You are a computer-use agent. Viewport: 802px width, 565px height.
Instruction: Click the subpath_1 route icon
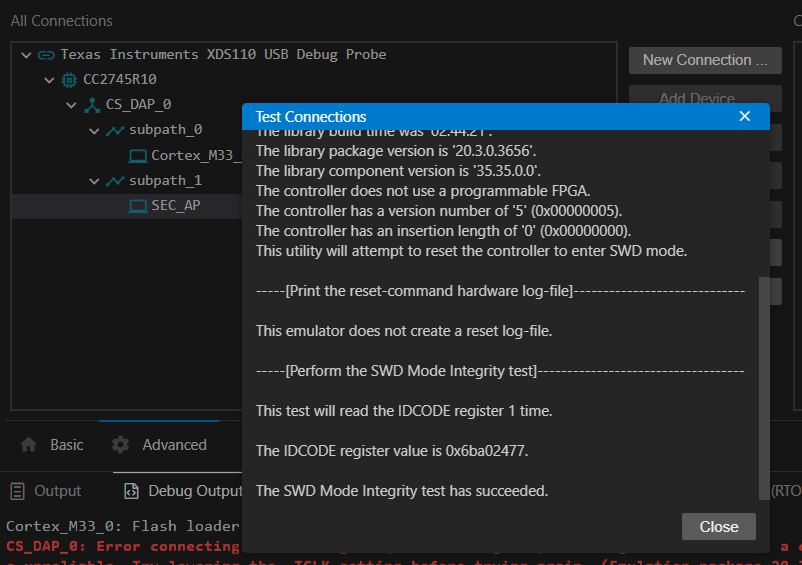coord(115,181)
